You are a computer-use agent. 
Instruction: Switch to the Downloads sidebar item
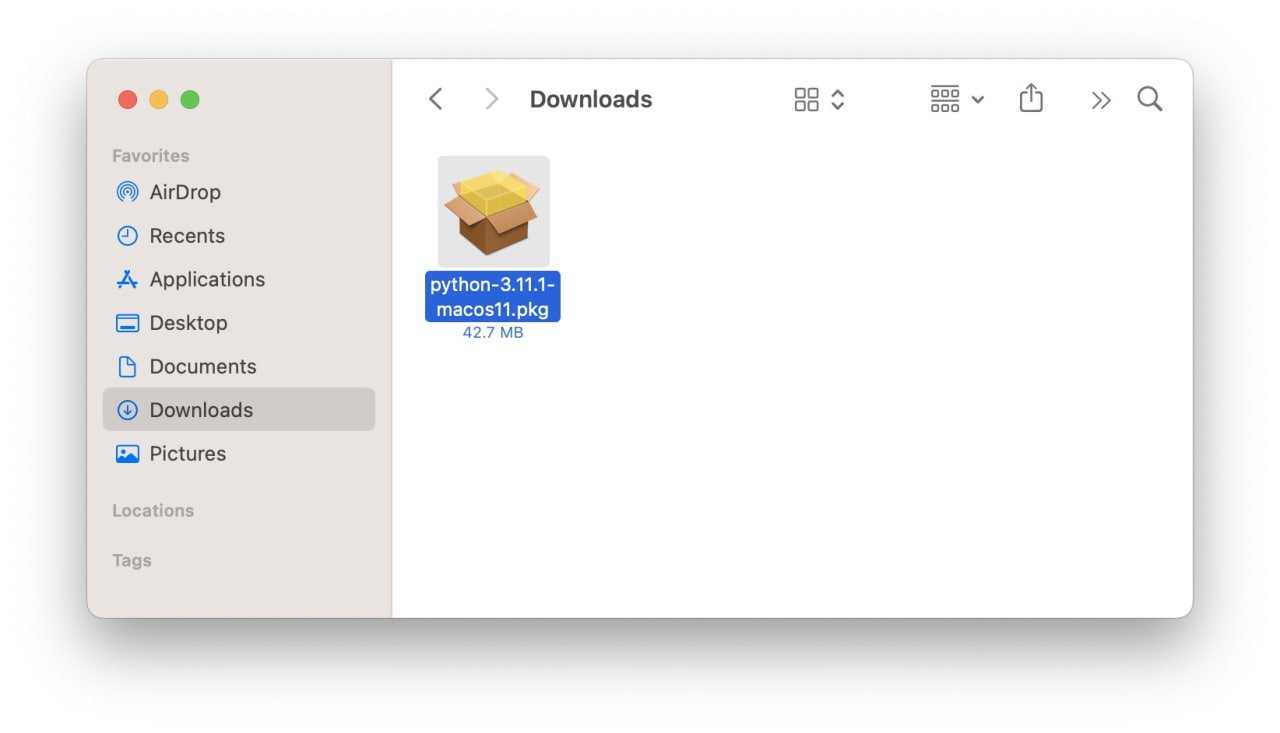click(203, 410)
